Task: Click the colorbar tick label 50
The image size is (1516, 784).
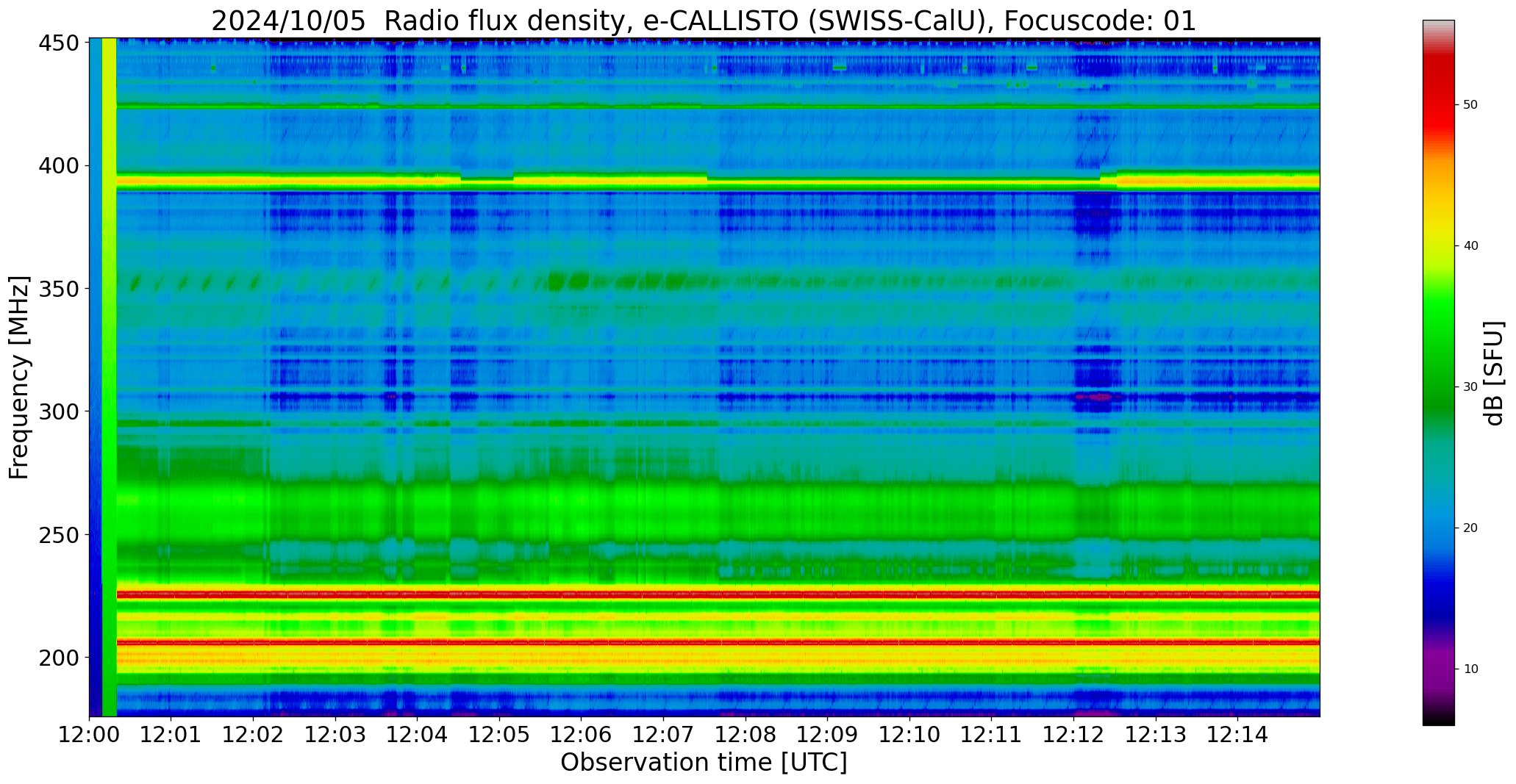Action: tap(1470, 105)
